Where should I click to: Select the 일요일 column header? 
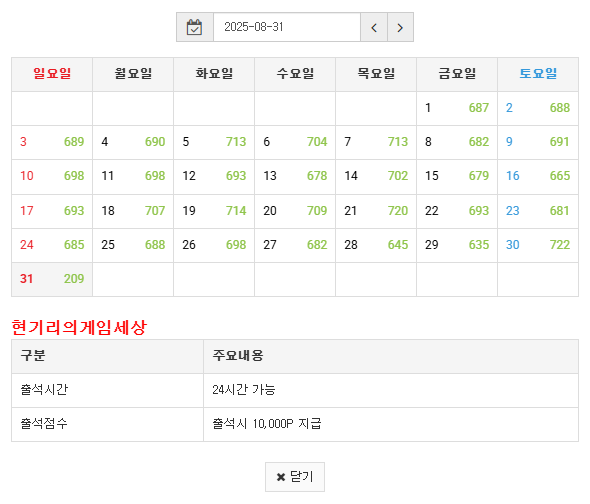52,74
